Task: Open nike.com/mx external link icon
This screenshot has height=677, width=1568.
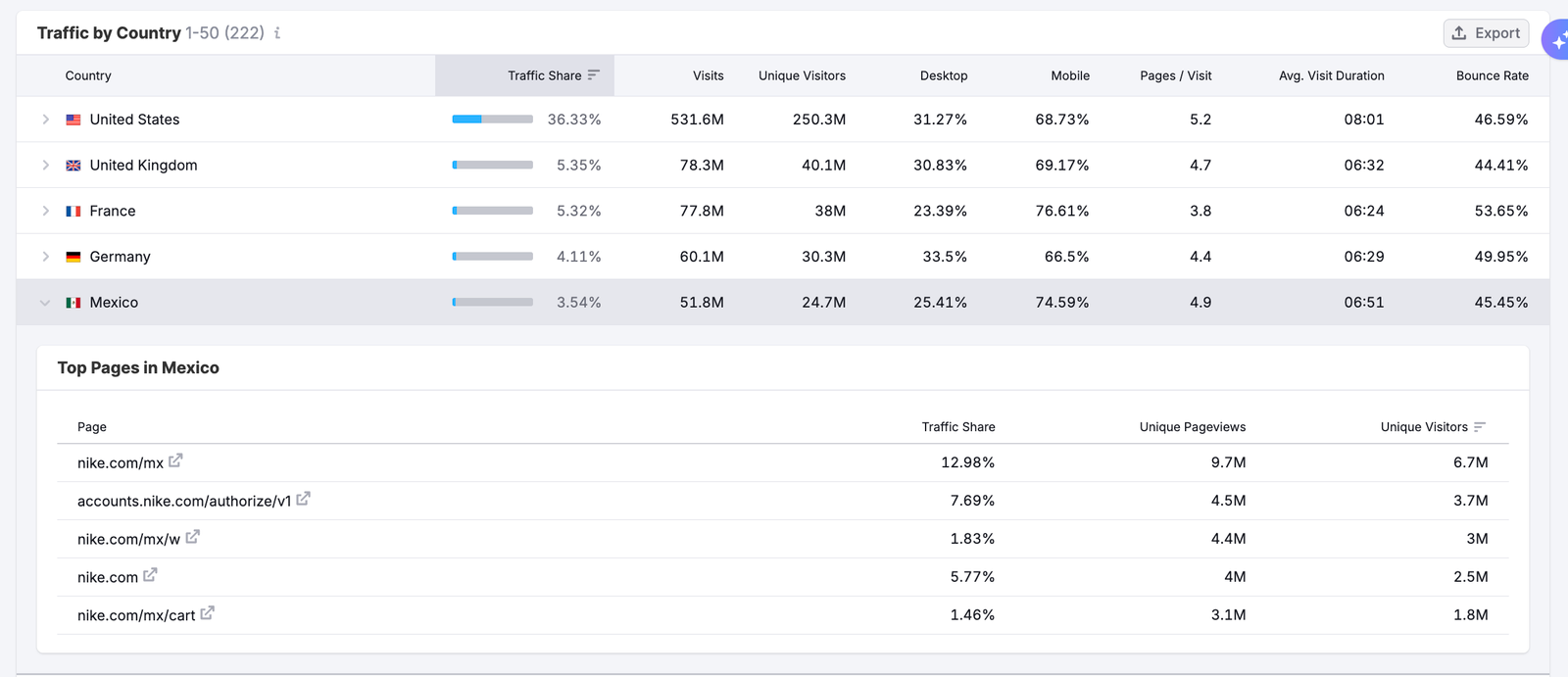Action: [x=175, y=460]
